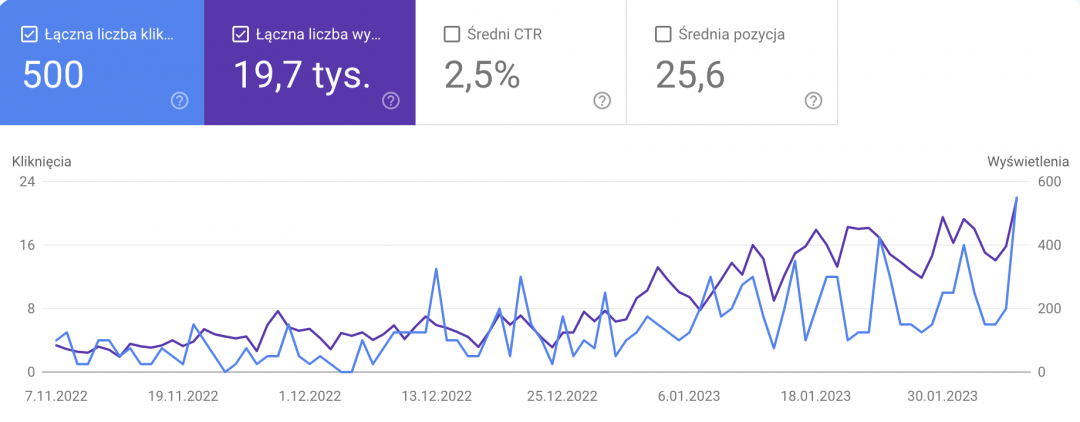Click the chart's final peak data point
The image size is (1080, 422).
[x=1017, y=198]
